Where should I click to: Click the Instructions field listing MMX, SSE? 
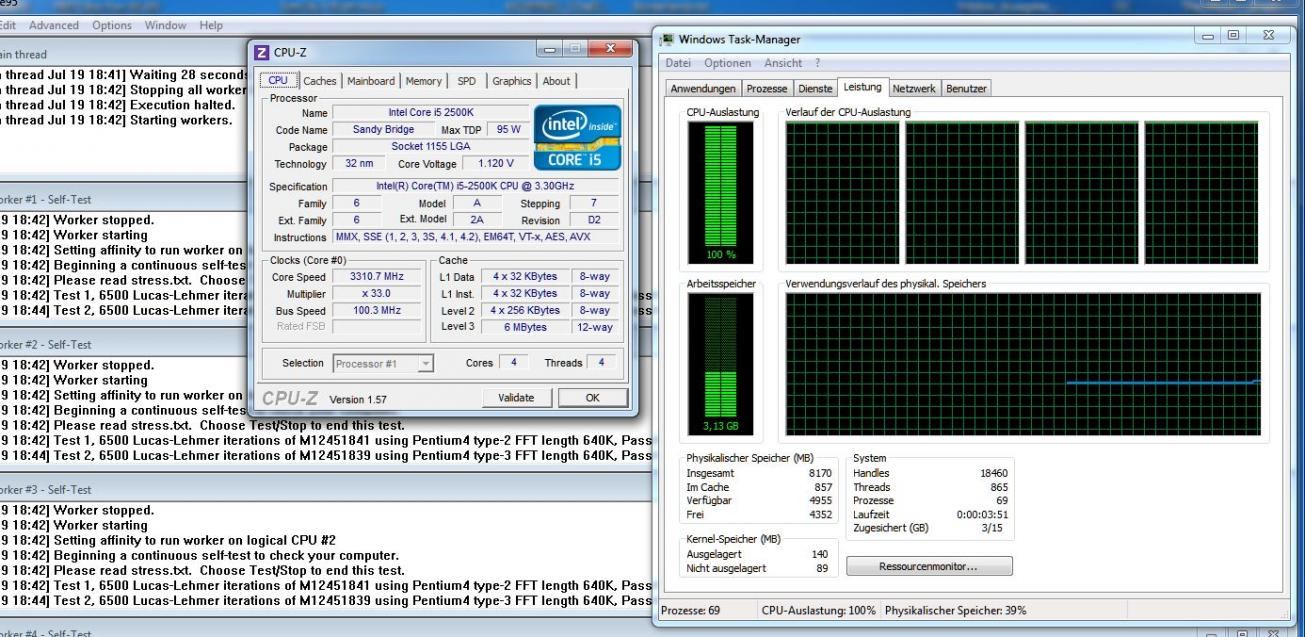pyautogui.click(x=474, y=237)
